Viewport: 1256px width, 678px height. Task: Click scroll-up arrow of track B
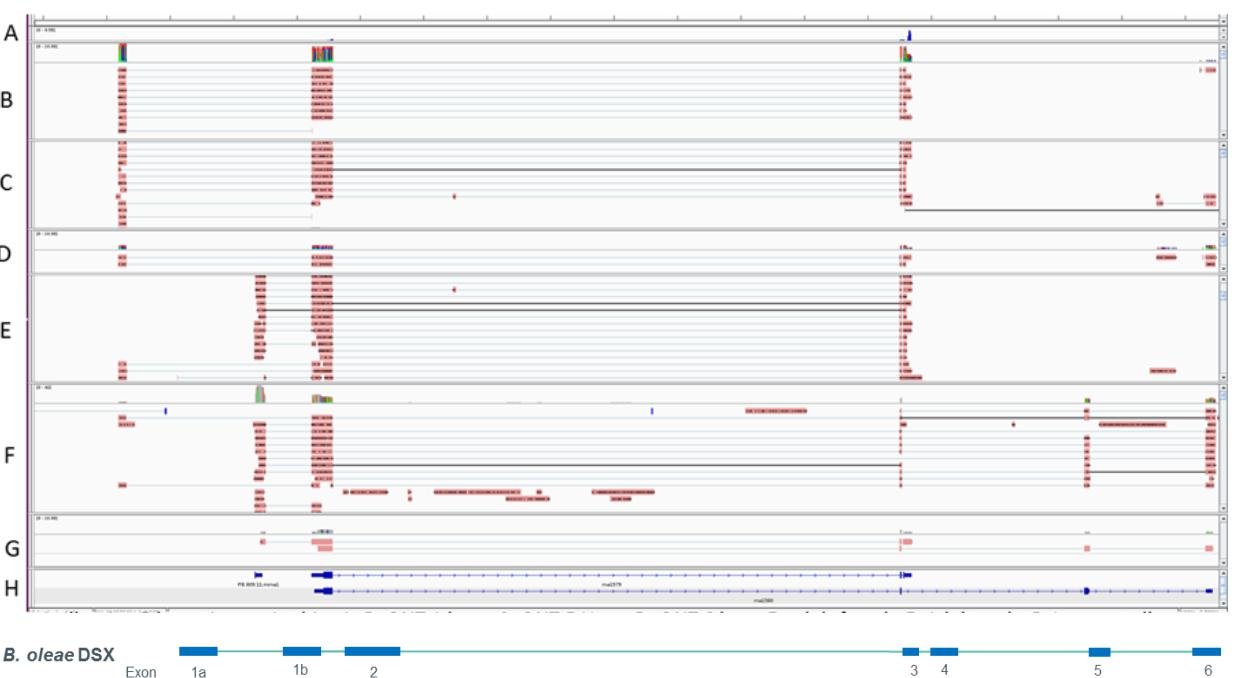[1225, 46]
